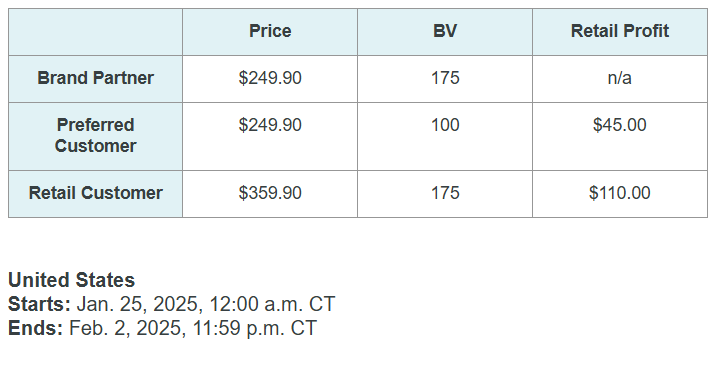718x373 pixels.
Task: Select the Preferred Customer row label
Action: [95, 135]
